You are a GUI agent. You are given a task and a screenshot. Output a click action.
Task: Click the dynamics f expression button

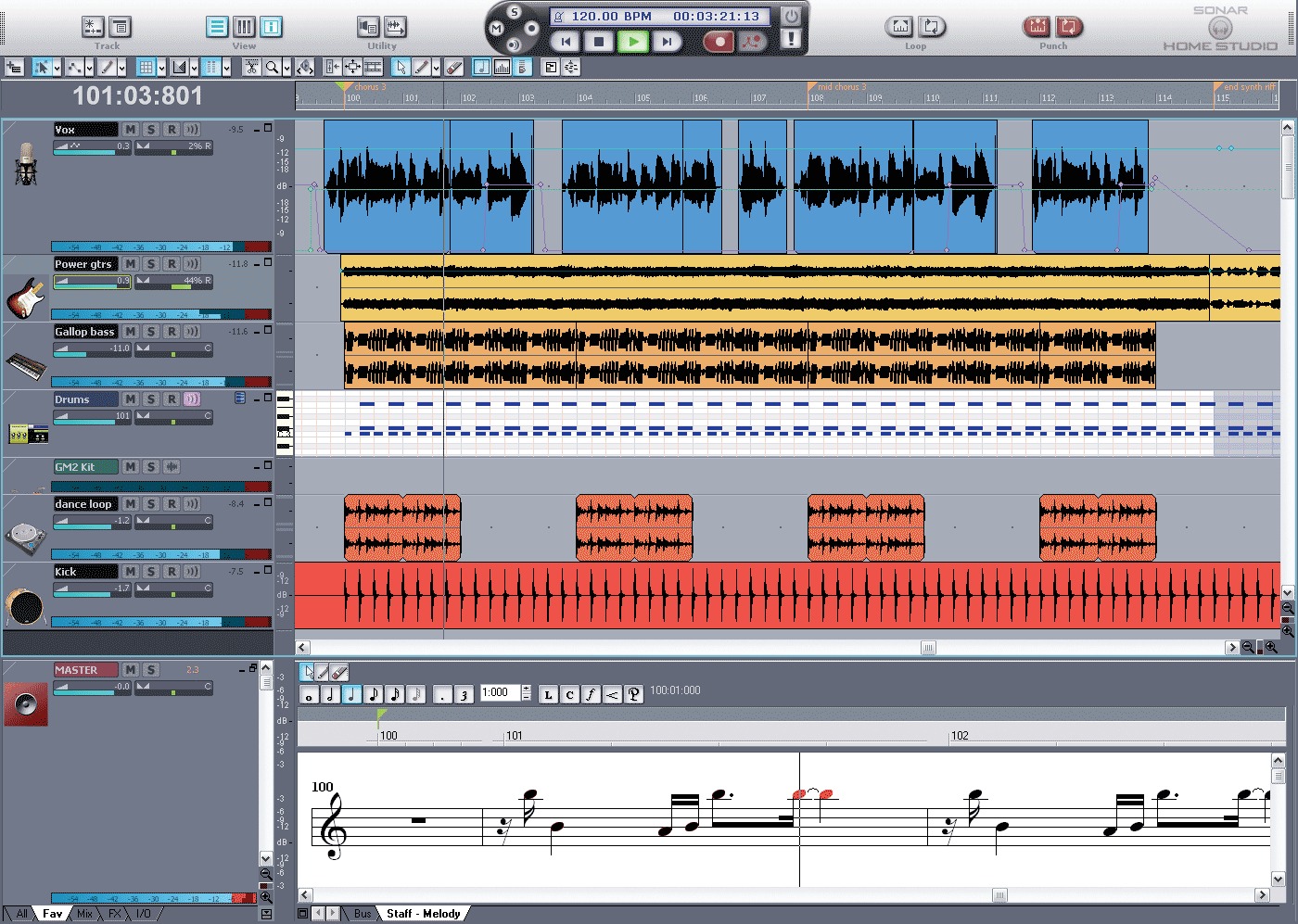pyautogui.click(x=592, y=694)
